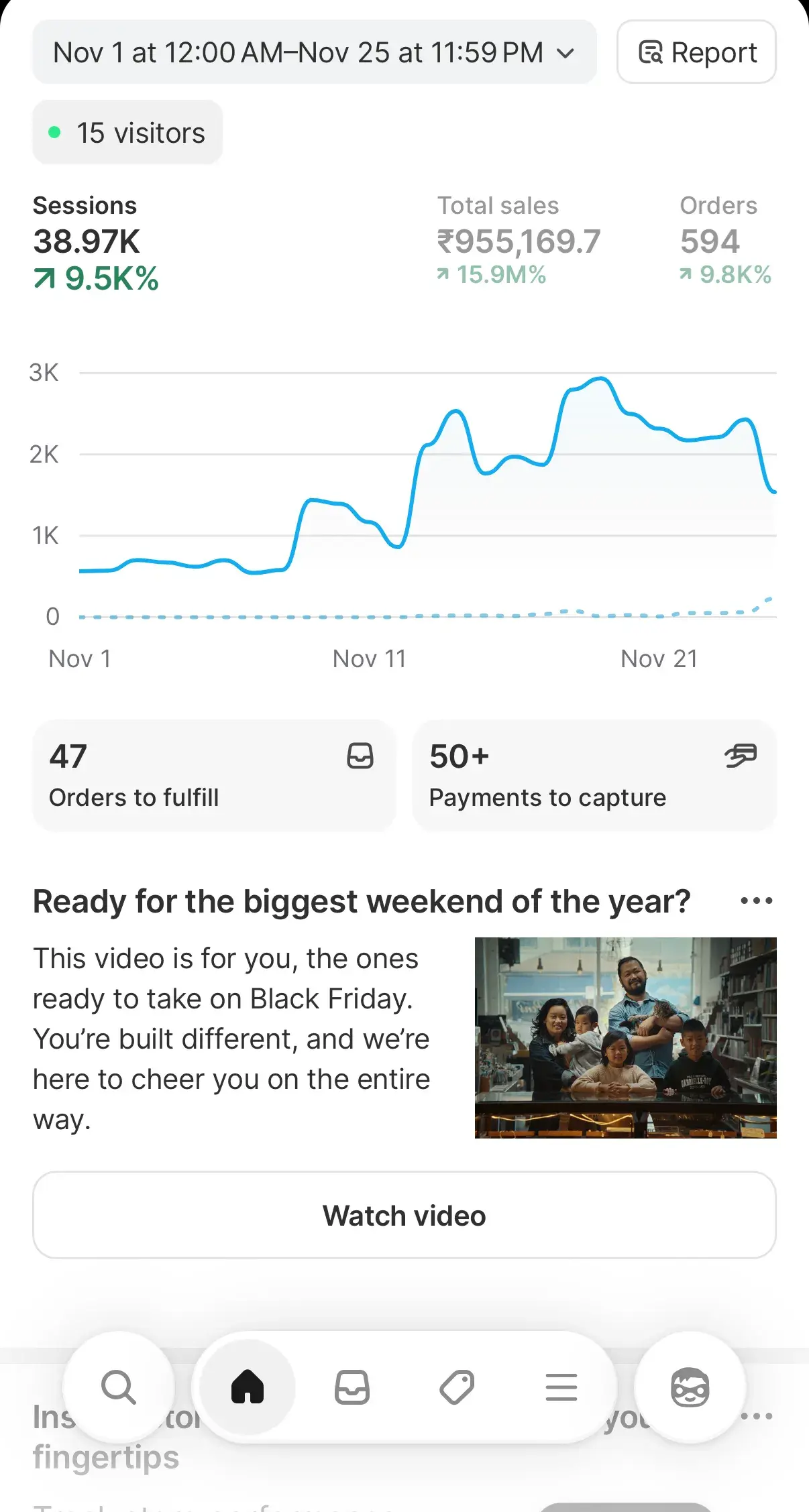Open the Home tab
This screenshot has height=1512, width=809.
click(248, 1387)
